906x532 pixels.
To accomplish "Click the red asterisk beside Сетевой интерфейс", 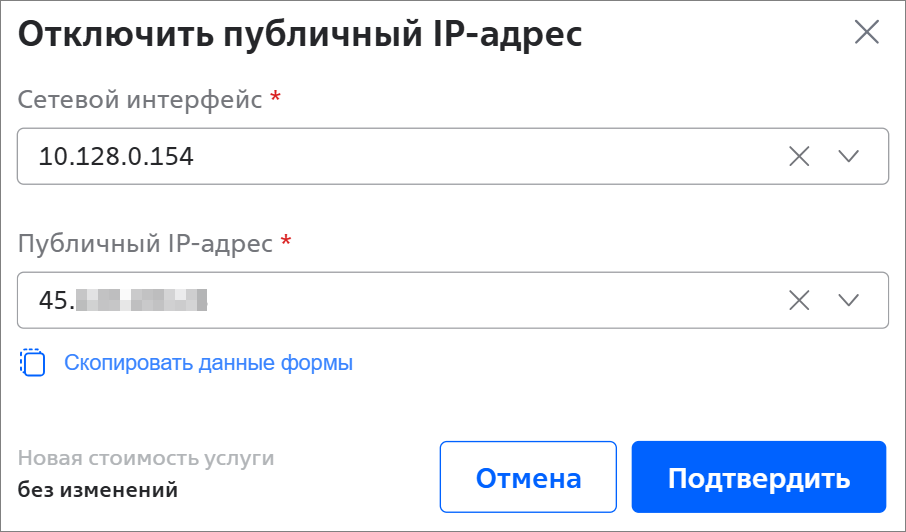I will 276,95.
